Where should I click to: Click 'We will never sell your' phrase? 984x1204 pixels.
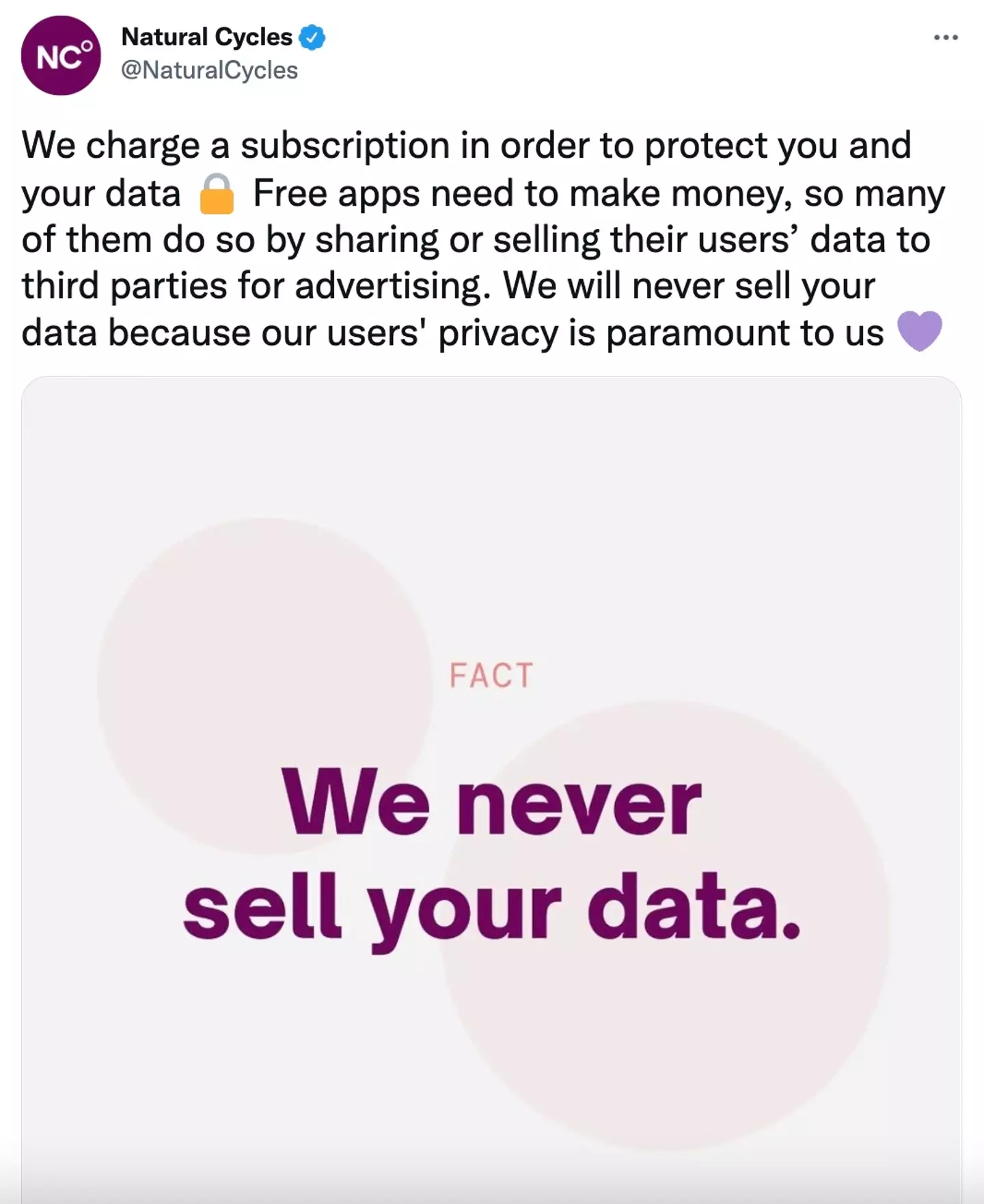click(x=689, y=286)
